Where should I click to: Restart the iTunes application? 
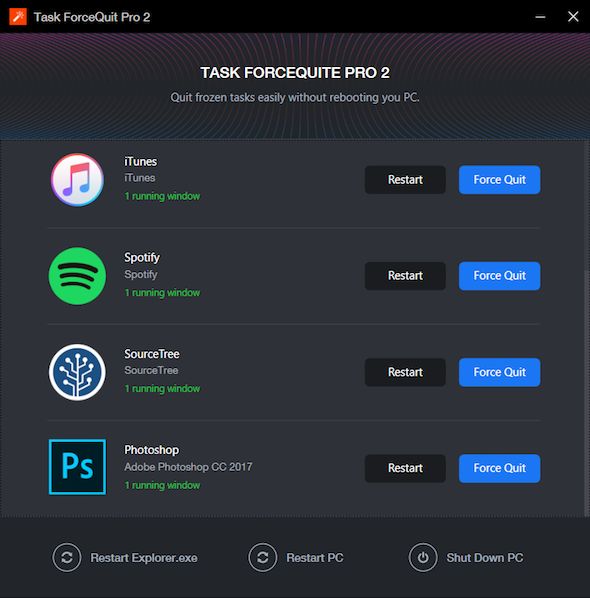pyautogui.click(x=405, y=180)
